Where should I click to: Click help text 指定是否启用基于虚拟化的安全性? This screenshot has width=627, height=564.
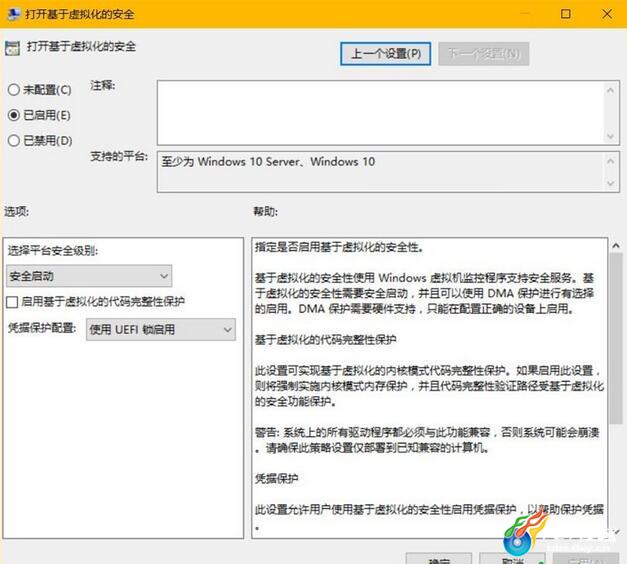[x=339, y=247]
